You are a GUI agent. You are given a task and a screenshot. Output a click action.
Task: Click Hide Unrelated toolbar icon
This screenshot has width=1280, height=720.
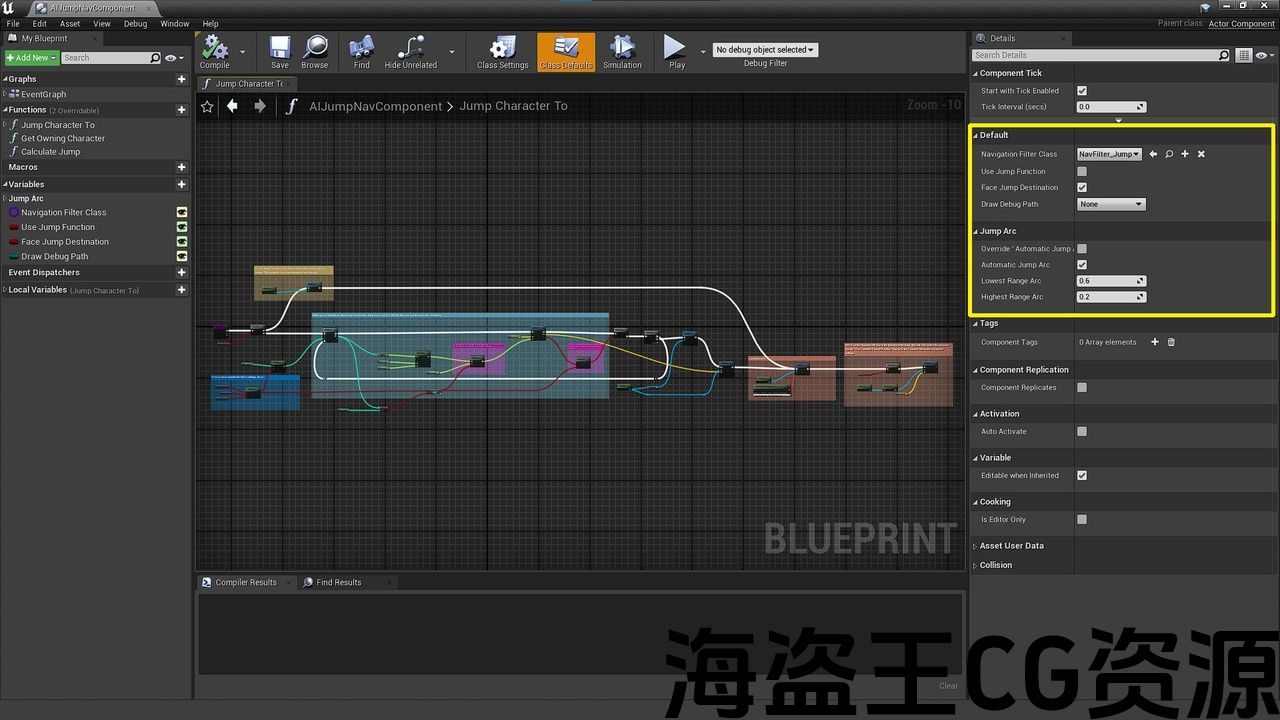(410, 48)
